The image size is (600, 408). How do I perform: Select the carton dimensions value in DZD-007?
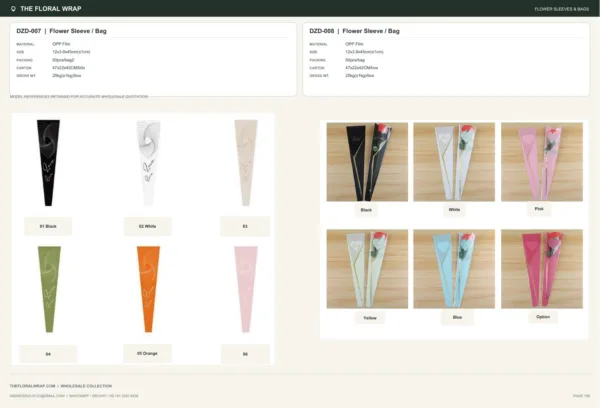[68, 68]
